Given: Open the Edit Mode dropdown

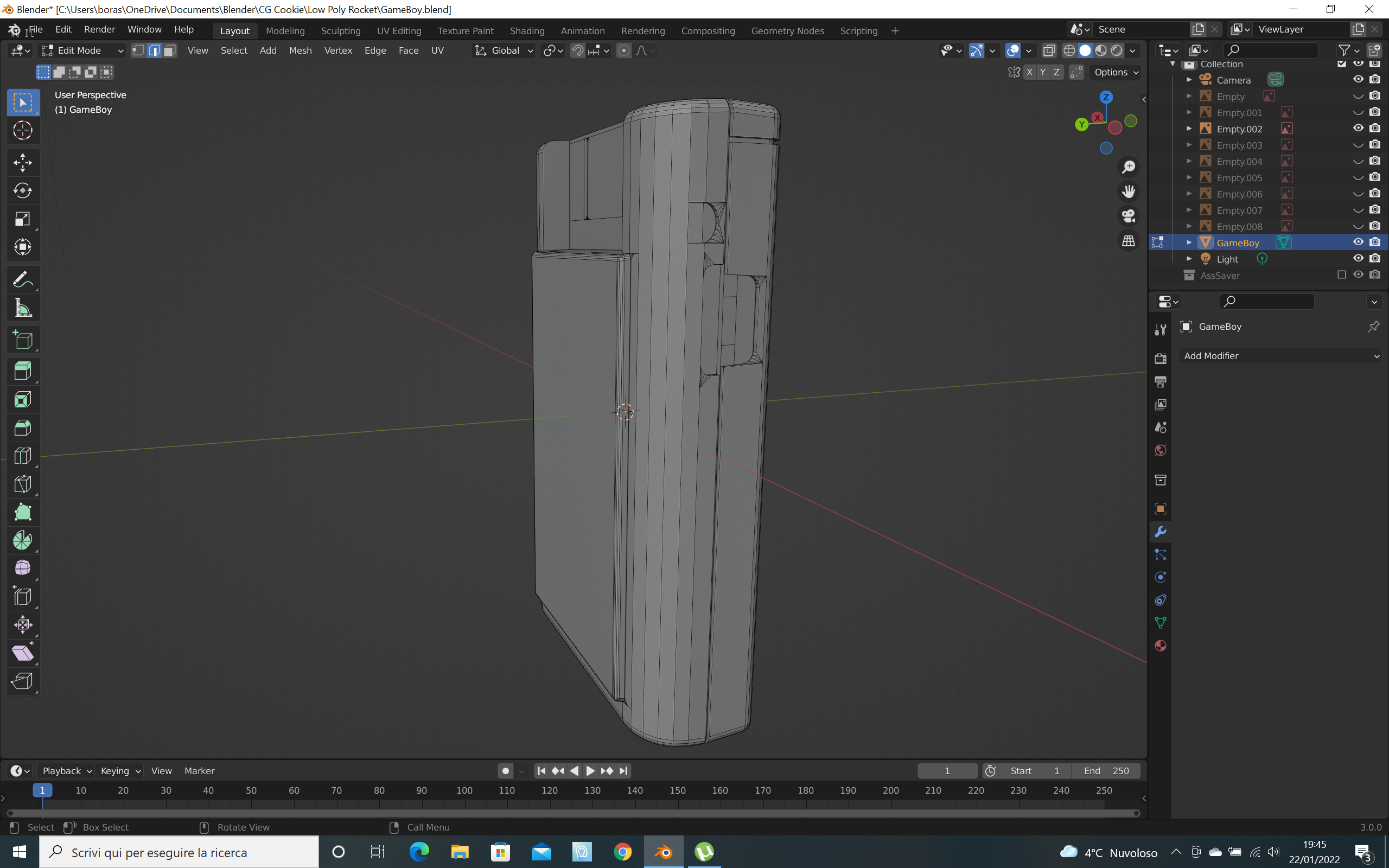Looking at the screenshot, I should (82, 50).
